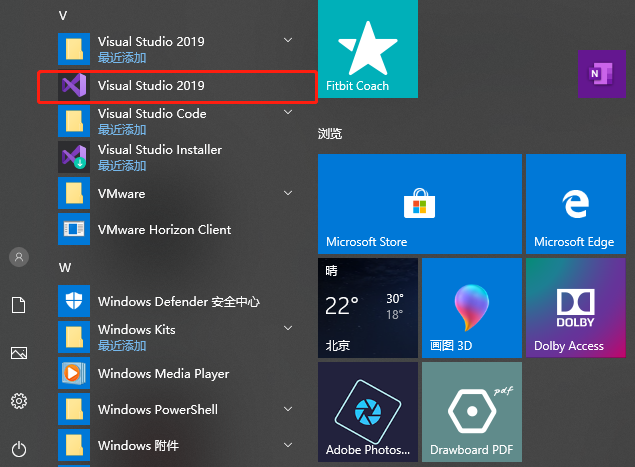Expand the VMware folder chevron

tap(288, 193)
